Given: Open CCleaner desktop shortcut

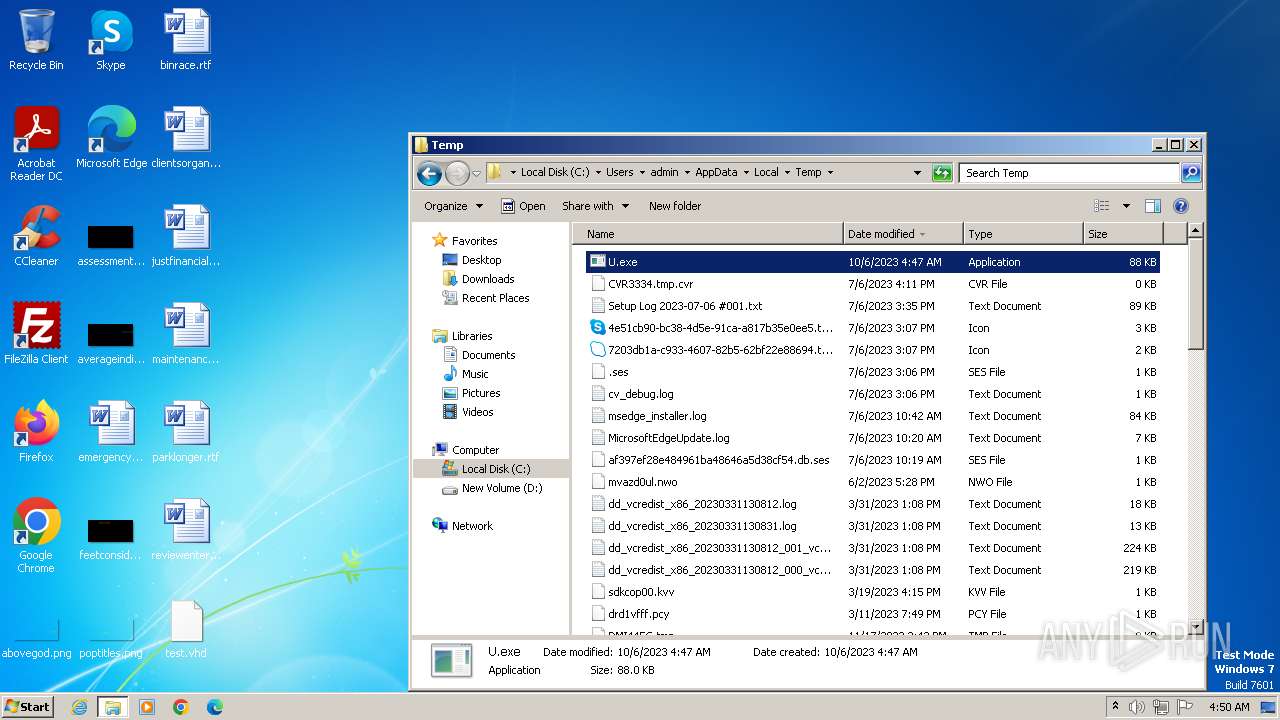Looking at the screenshot, I should click(36, 236).
